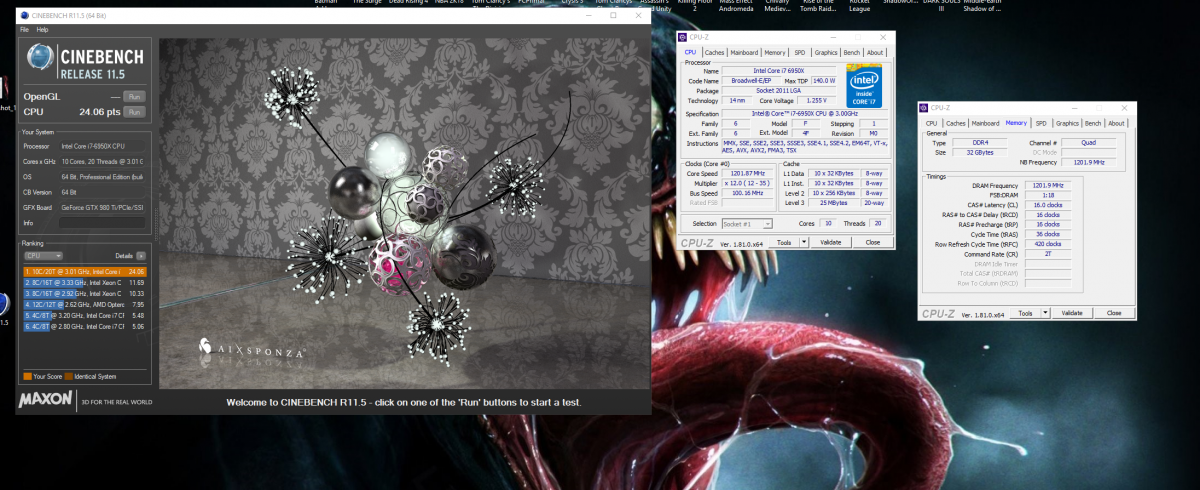Switch to Graphics tab in CPU-tab CPU-Z window
Screen dimensions: 1200x490
point(826,52)
